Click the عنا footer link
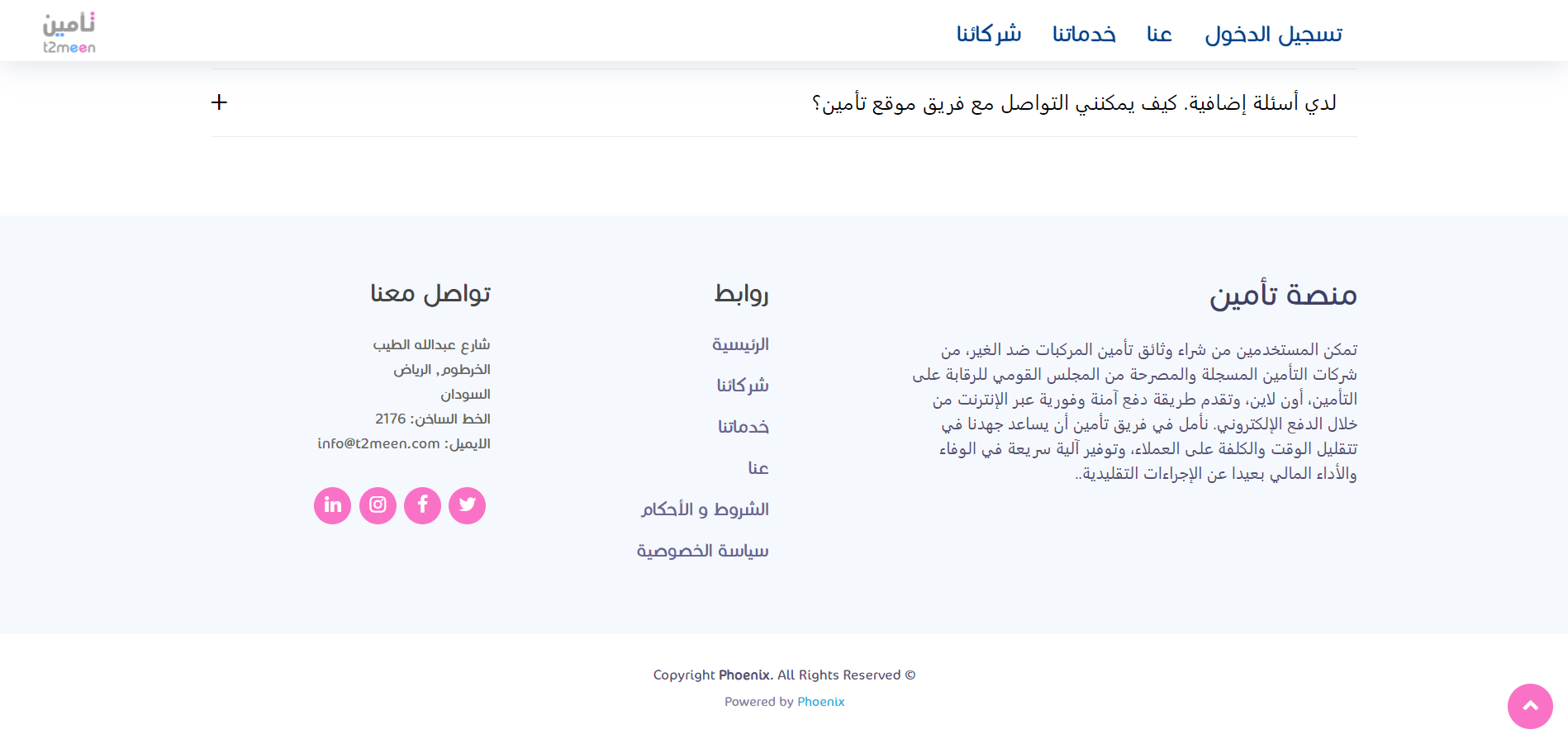The image size is (1568, 739). (x=758, y=468)
